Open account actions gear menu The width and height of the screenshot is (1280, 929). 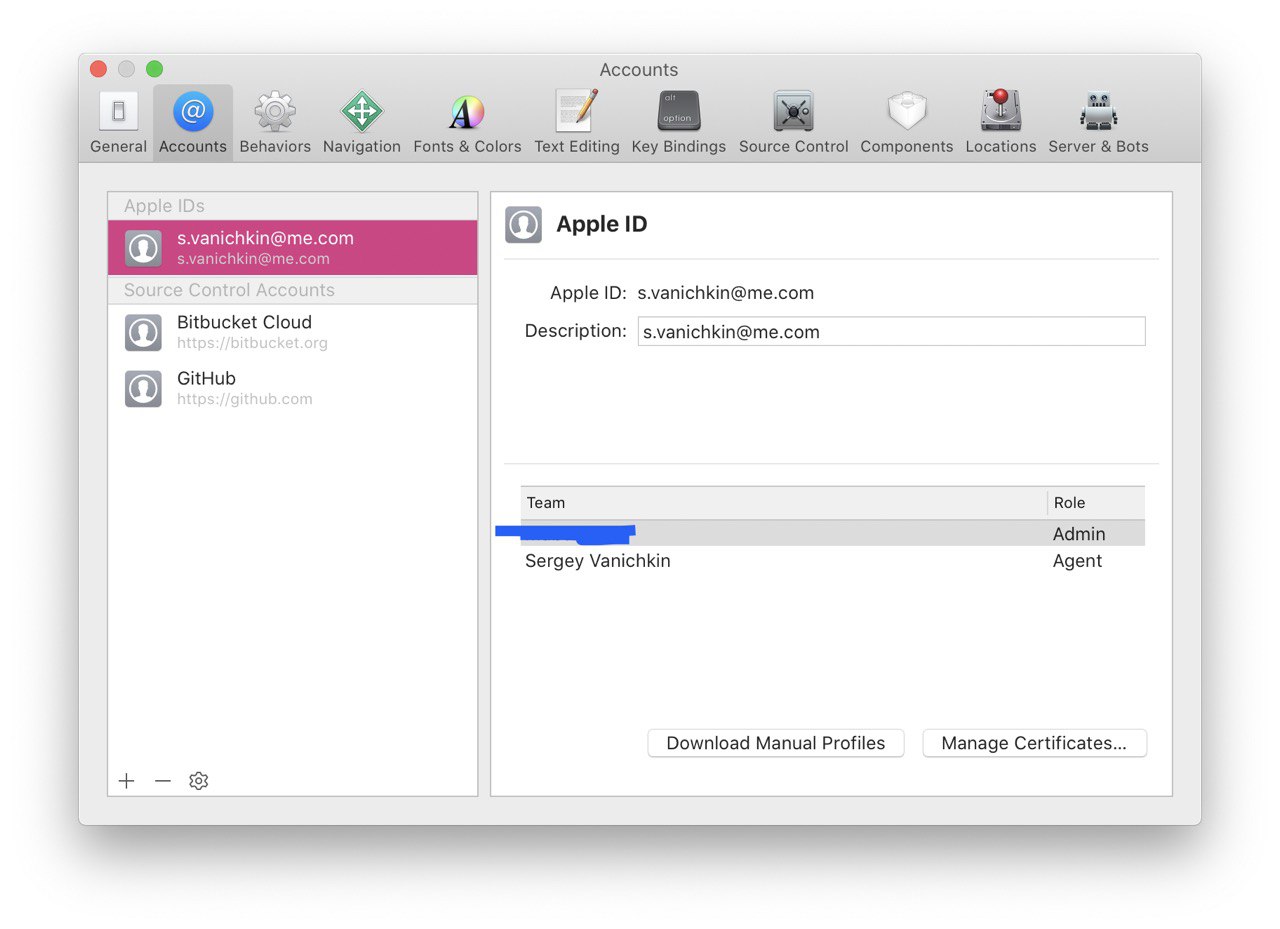point(199,781)
